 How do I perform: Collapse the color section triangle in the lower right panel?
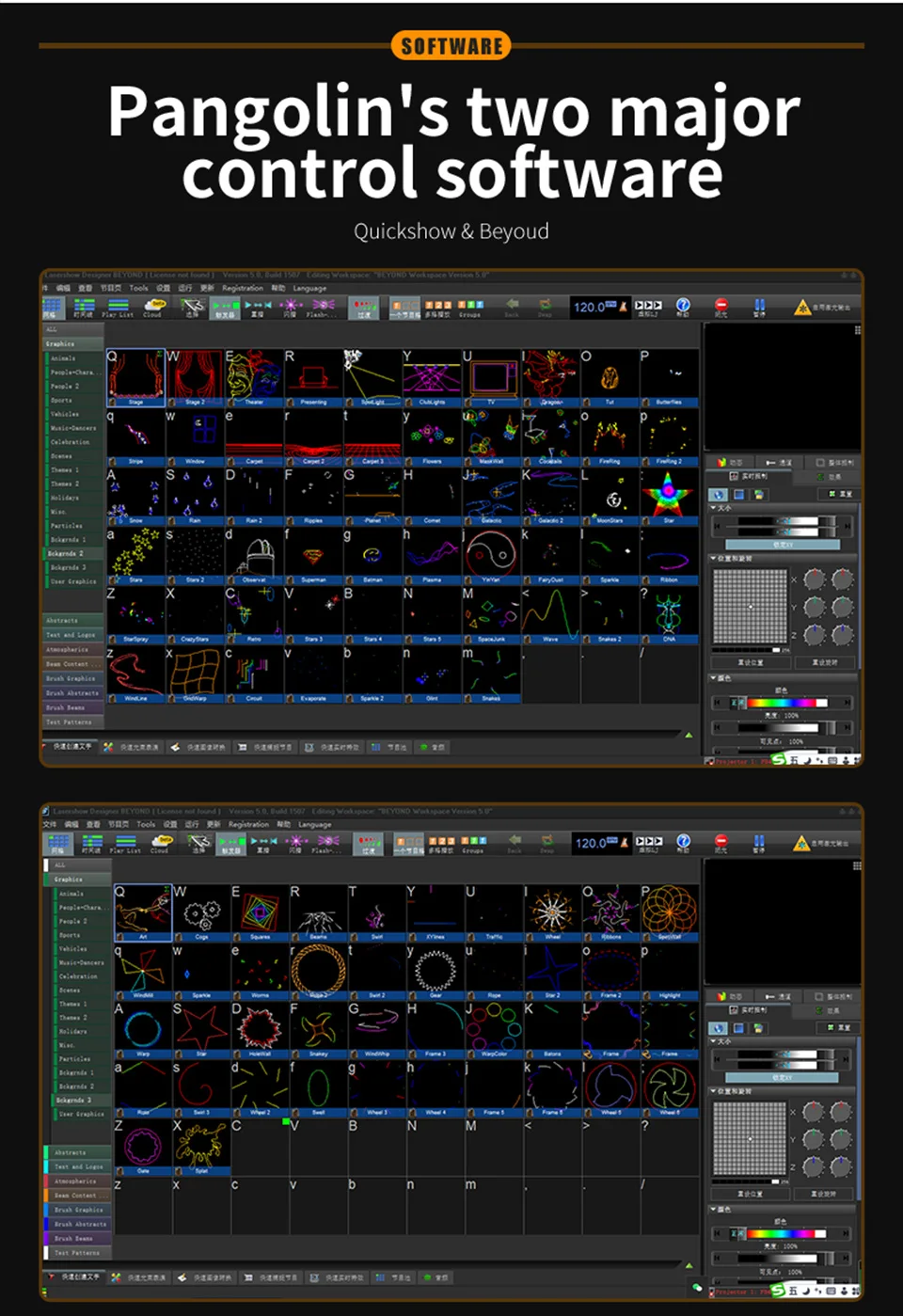pyautogui.click(x=713, y=1210)
